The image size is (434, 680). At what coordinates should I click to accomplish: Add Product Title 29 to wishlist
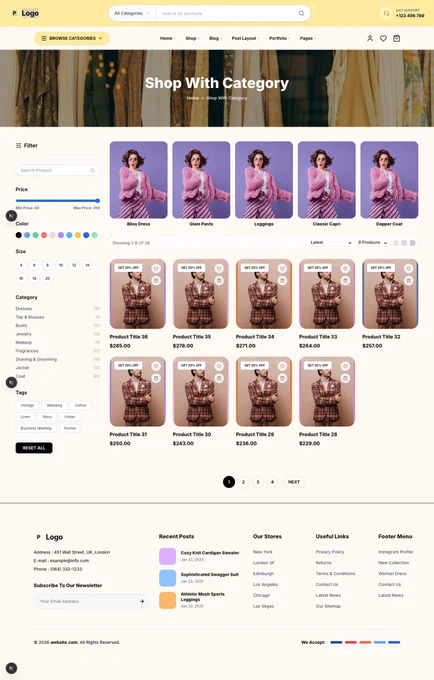click(282, 366)
